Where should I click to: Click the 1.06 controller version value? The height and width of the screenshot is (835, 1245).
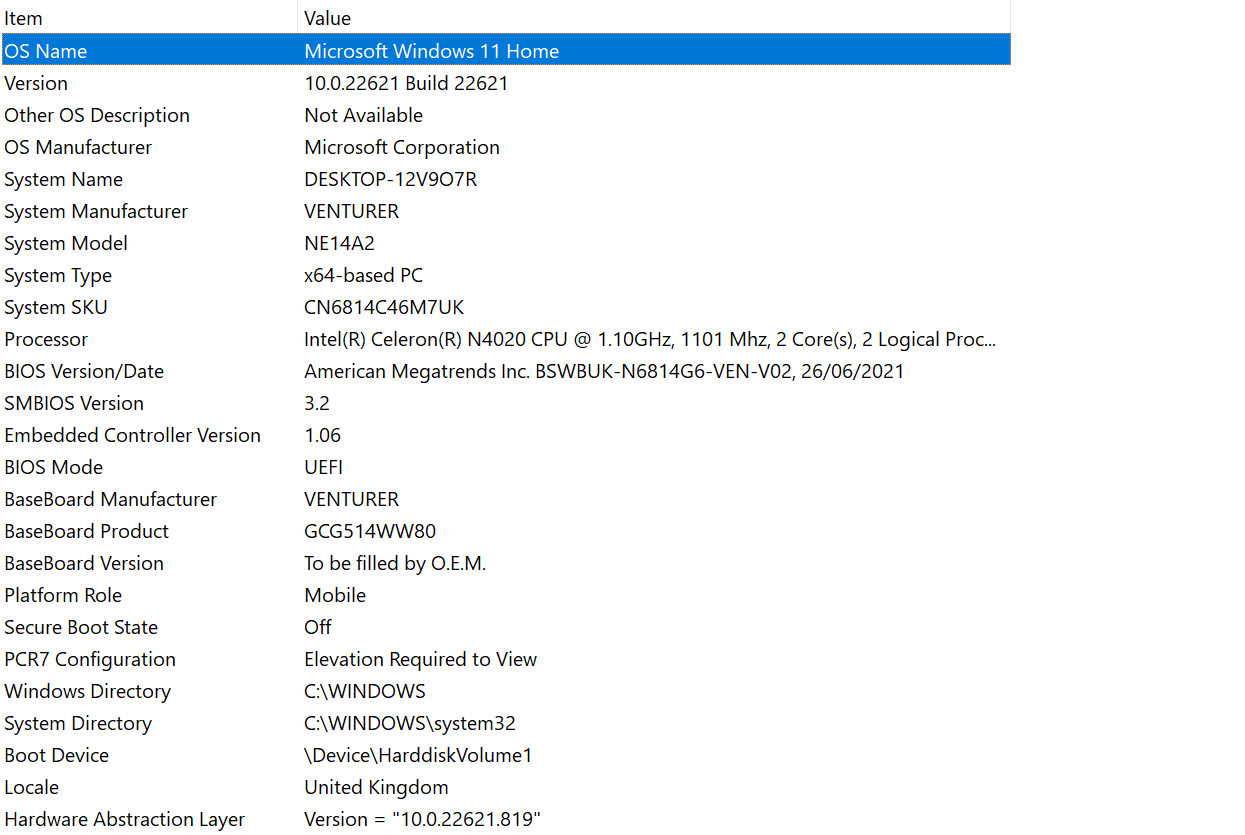322,435
